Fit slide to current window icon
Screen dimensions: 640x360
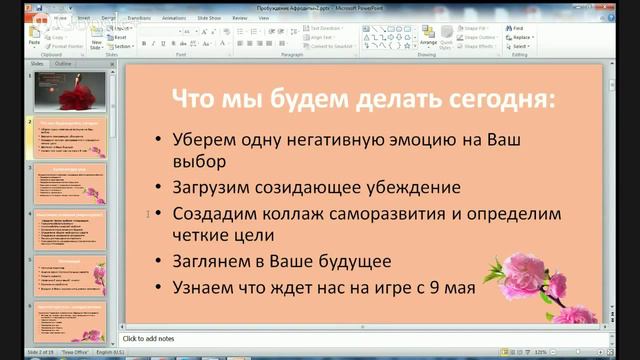pos(610,352)
